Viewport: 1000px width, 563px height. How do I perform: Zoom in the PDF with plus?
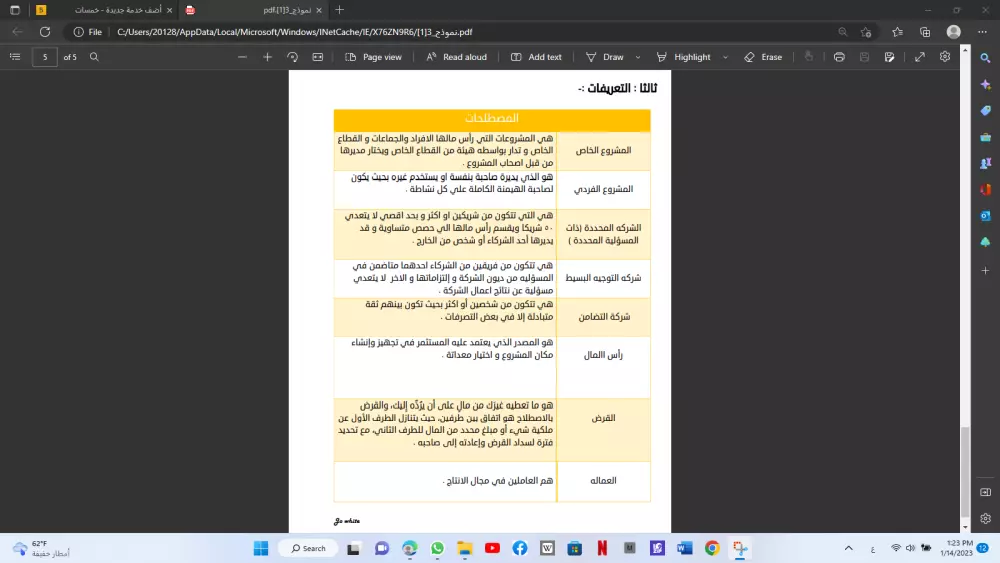267,57
